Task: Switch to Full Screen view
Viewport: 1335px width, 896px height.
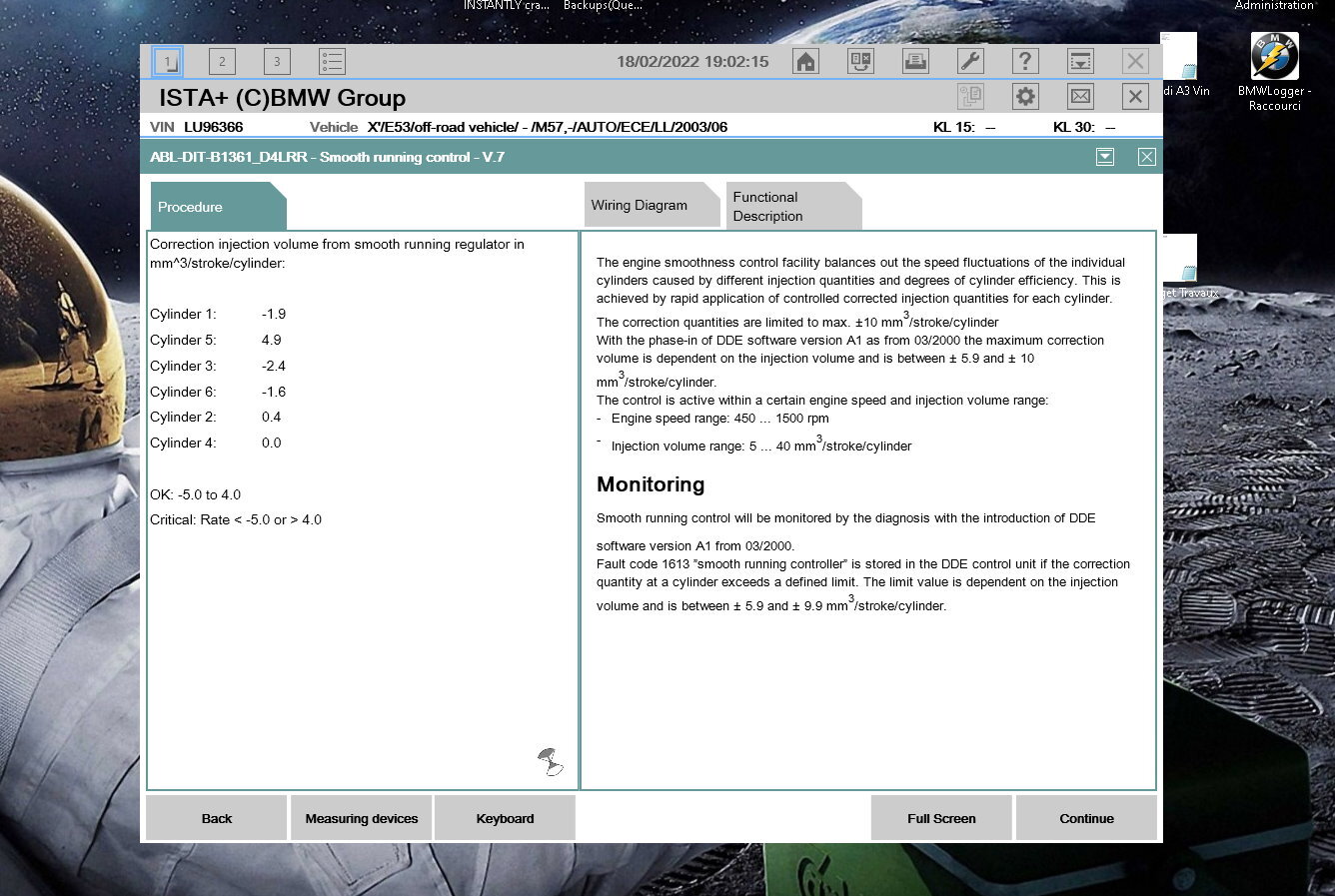Action: (x=941, y=818)
